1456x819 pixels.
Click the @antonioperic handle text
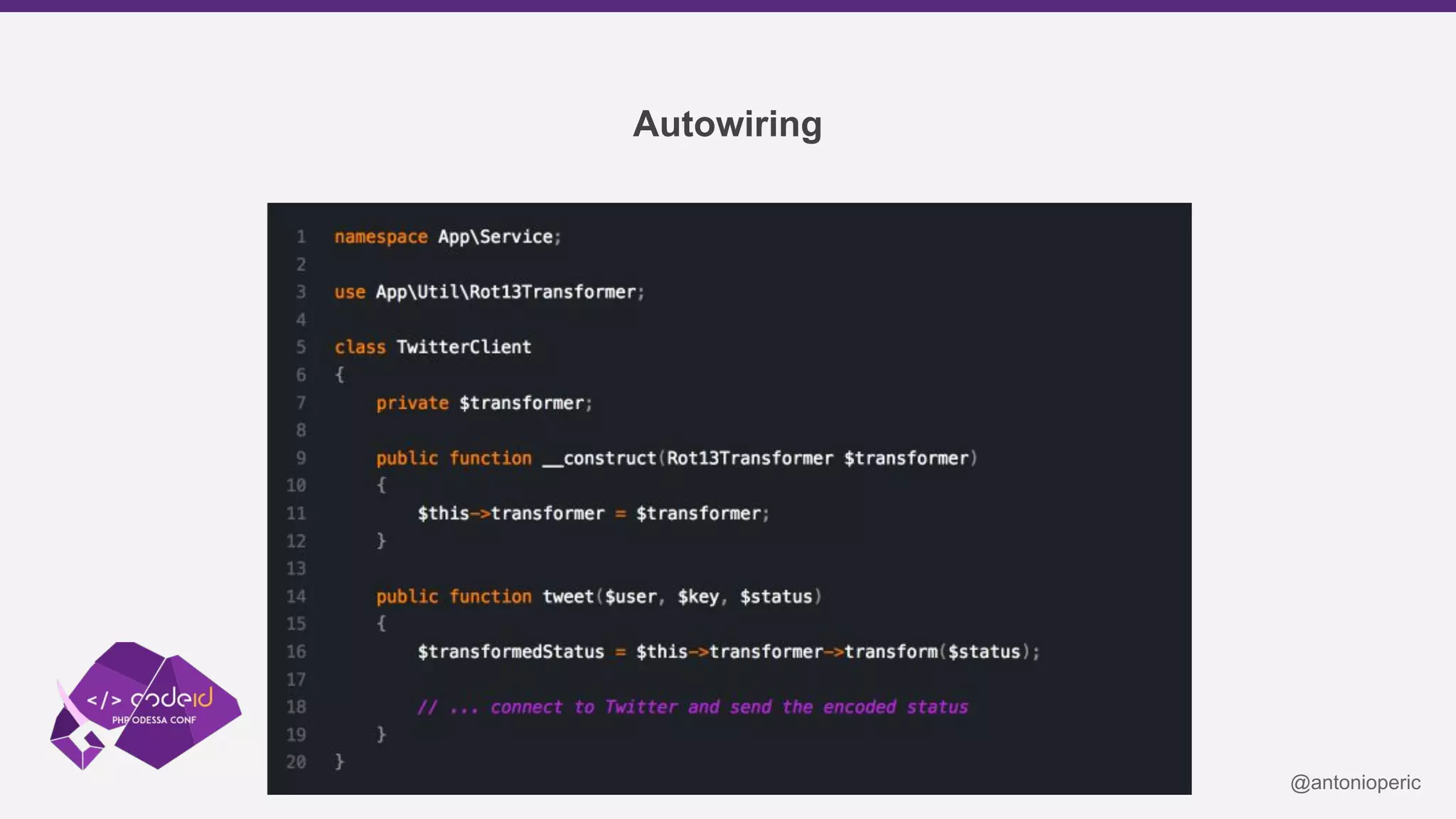(1355, 783)
